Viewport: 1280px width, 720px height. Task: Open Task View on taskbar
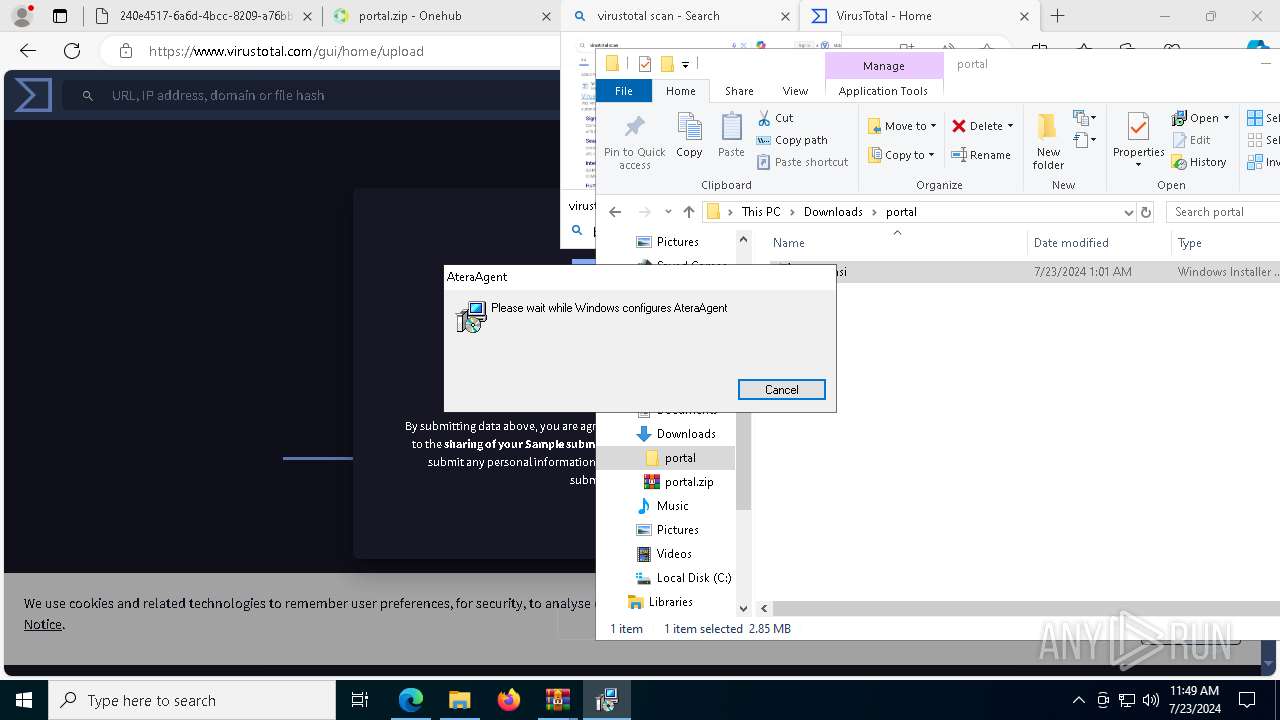(360, 700)
